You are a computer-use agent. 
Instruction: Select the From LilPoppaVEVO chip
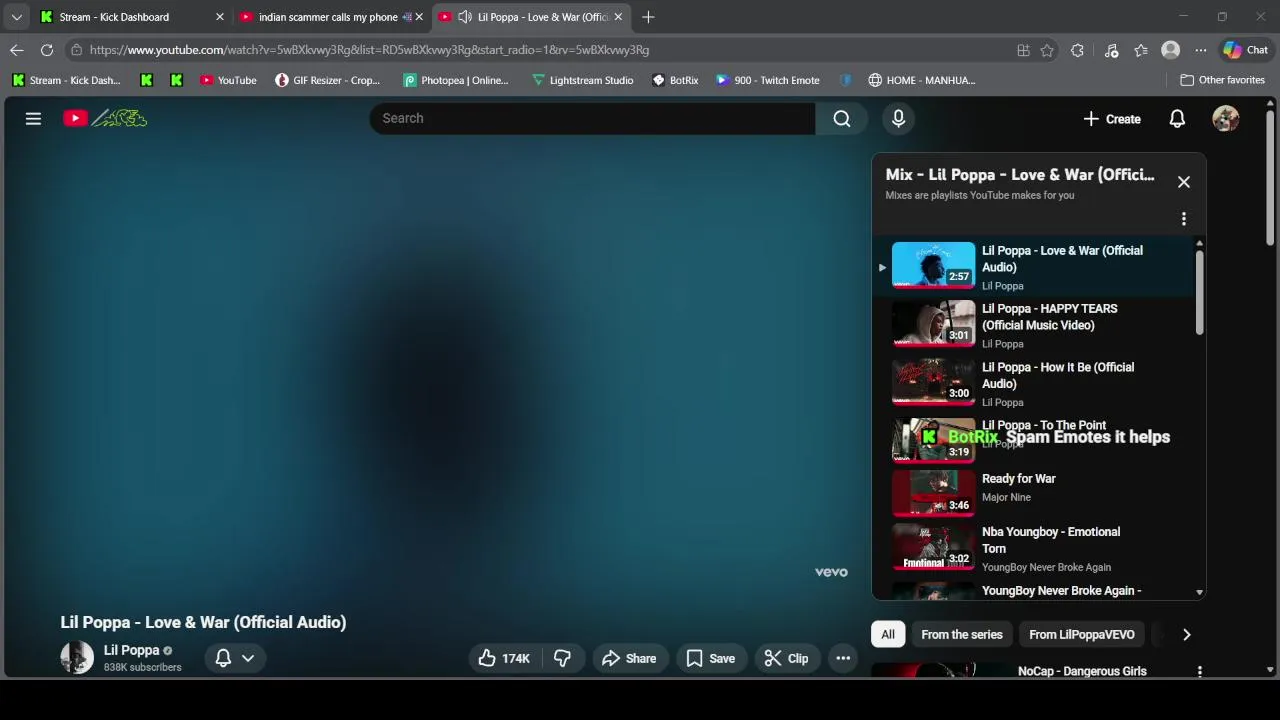tap(1082, 634)
